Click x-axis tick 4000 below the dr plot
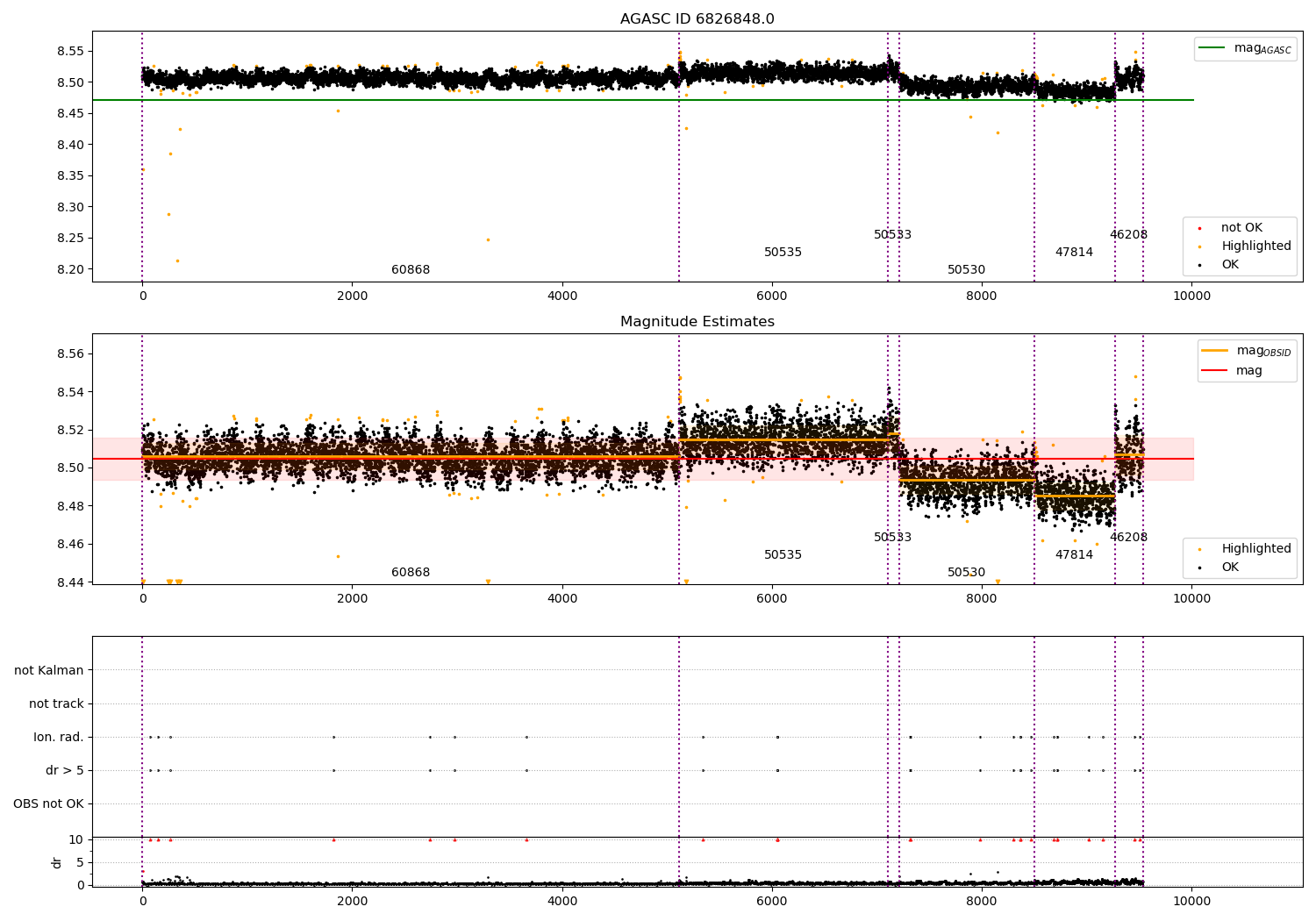Screen dimensions: 1316x921 [561, 902]
